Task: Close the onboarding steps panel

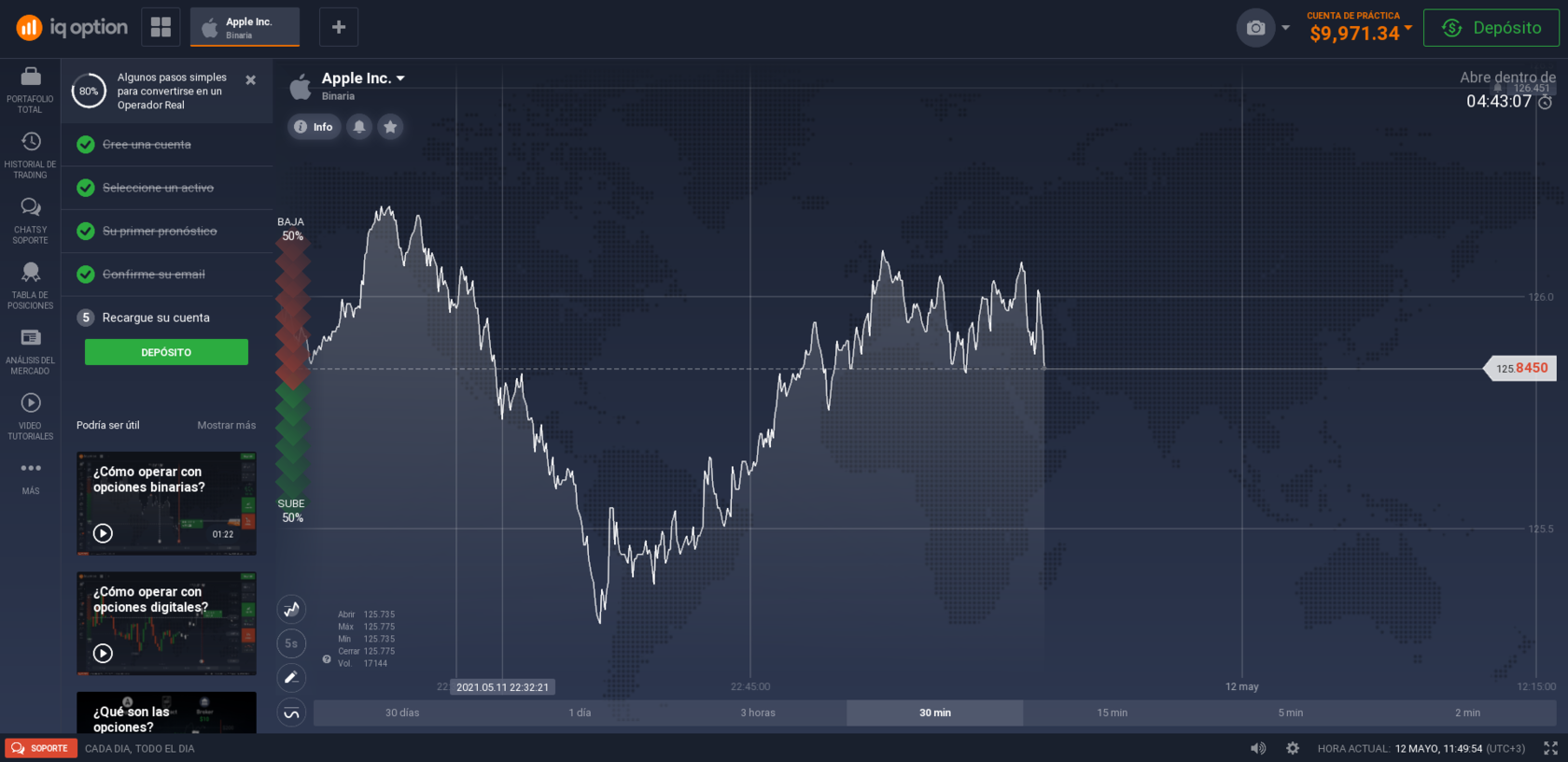Action: tap(250, 80)
